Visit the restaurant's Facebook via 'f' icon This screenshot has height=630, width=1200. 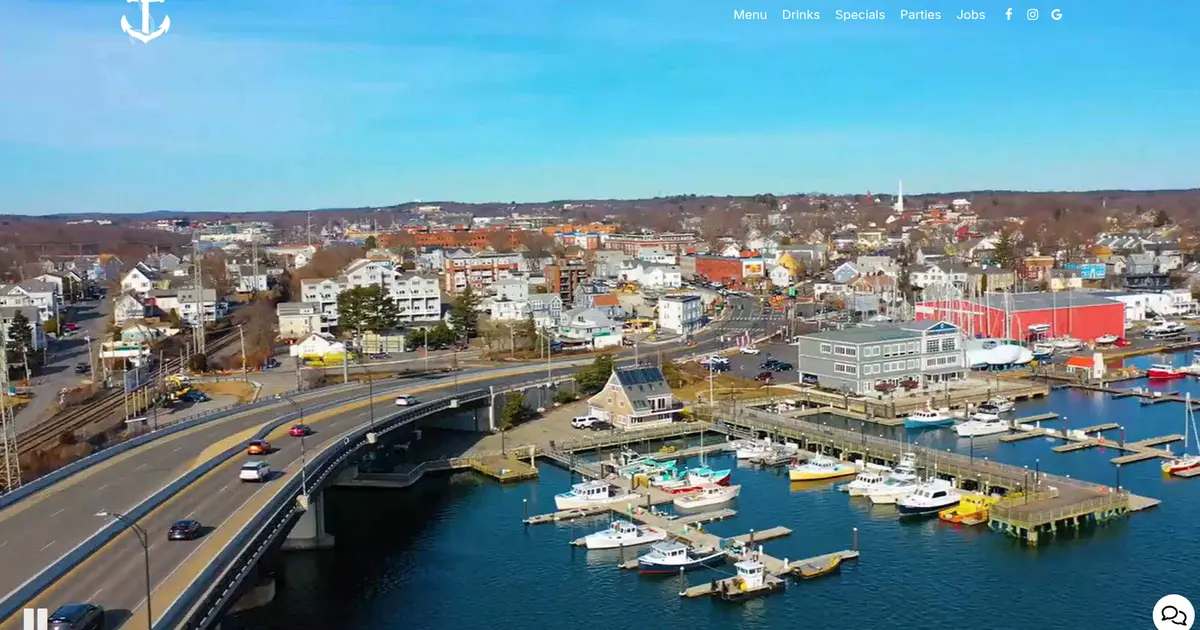(x=1008, y=15)
